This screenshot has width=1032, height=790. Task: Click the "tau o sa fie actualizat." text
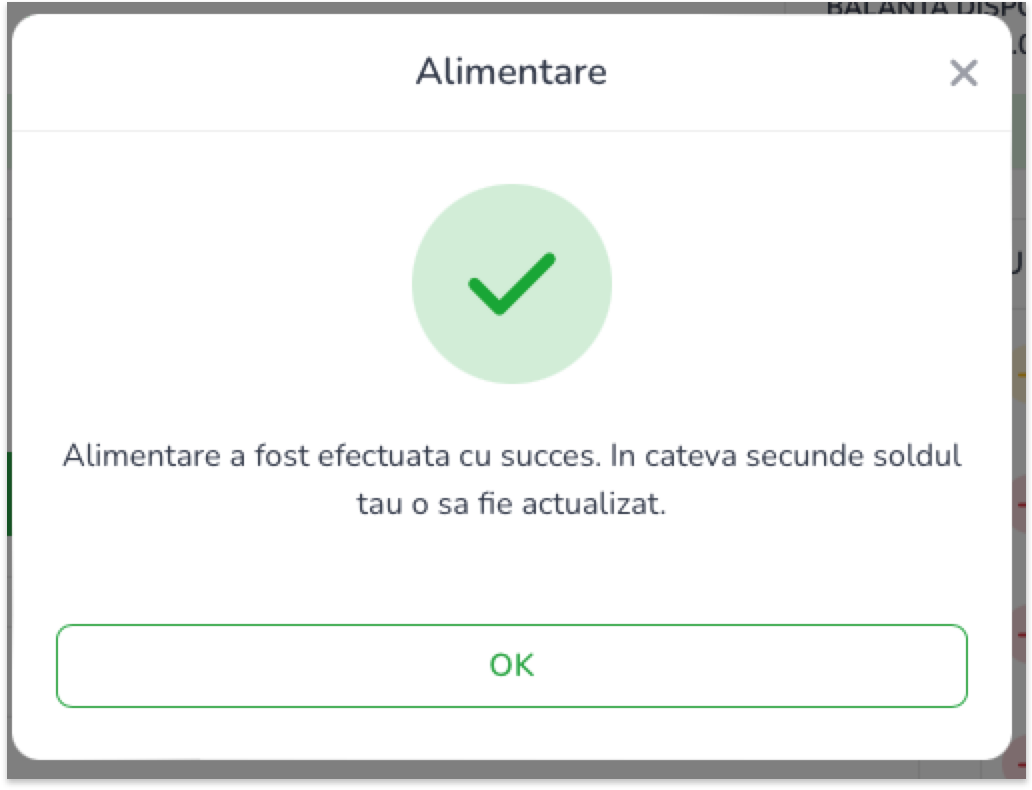(x=511, y=504)
